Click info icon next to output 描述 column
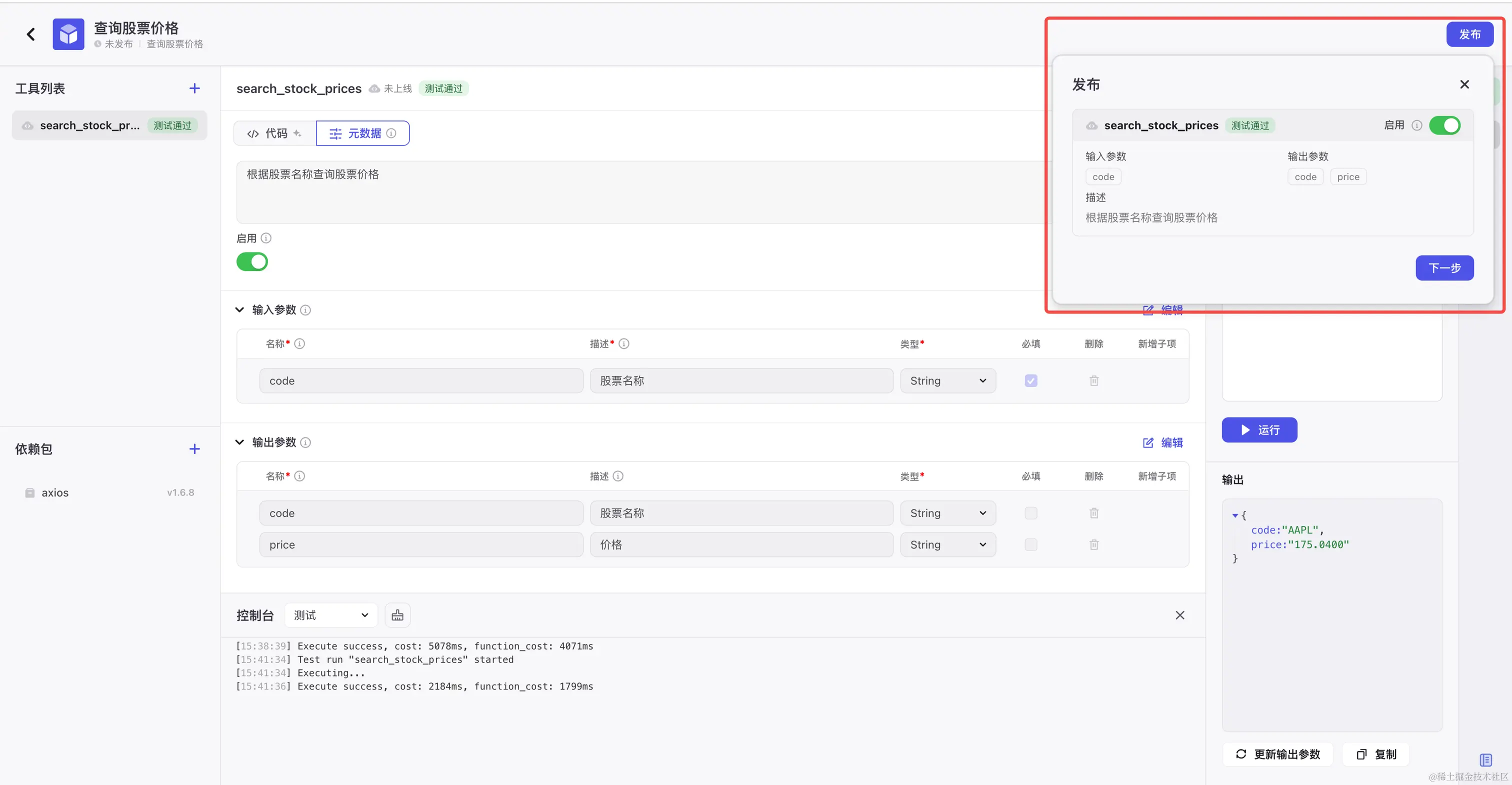 pyautogui.click(x=618, y=476)
